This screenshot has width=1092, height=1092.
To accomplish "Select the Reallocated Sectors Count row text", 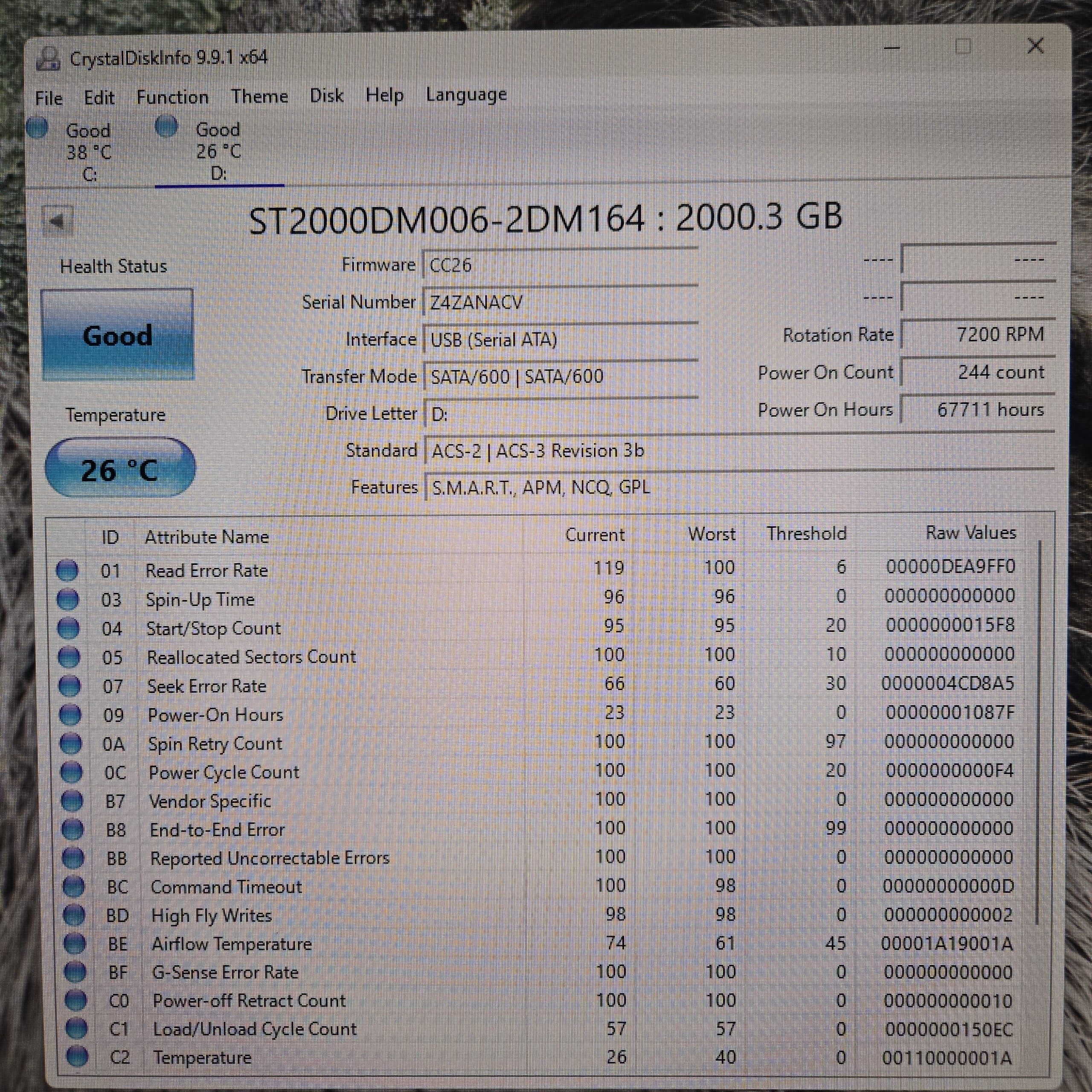I will 252,657.
